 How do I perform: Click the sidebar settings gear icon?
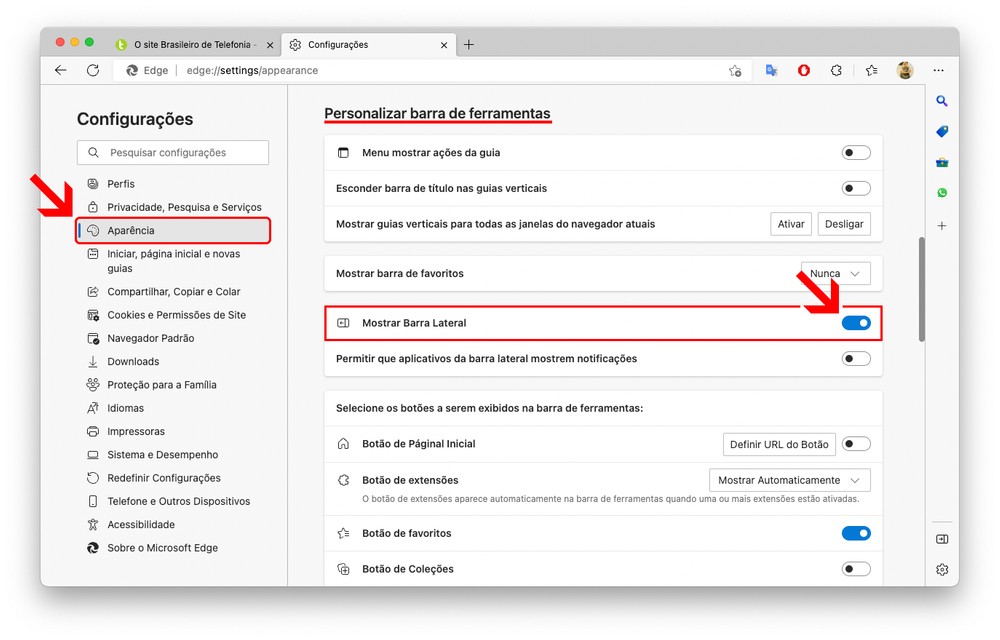[x=941, y=569]
